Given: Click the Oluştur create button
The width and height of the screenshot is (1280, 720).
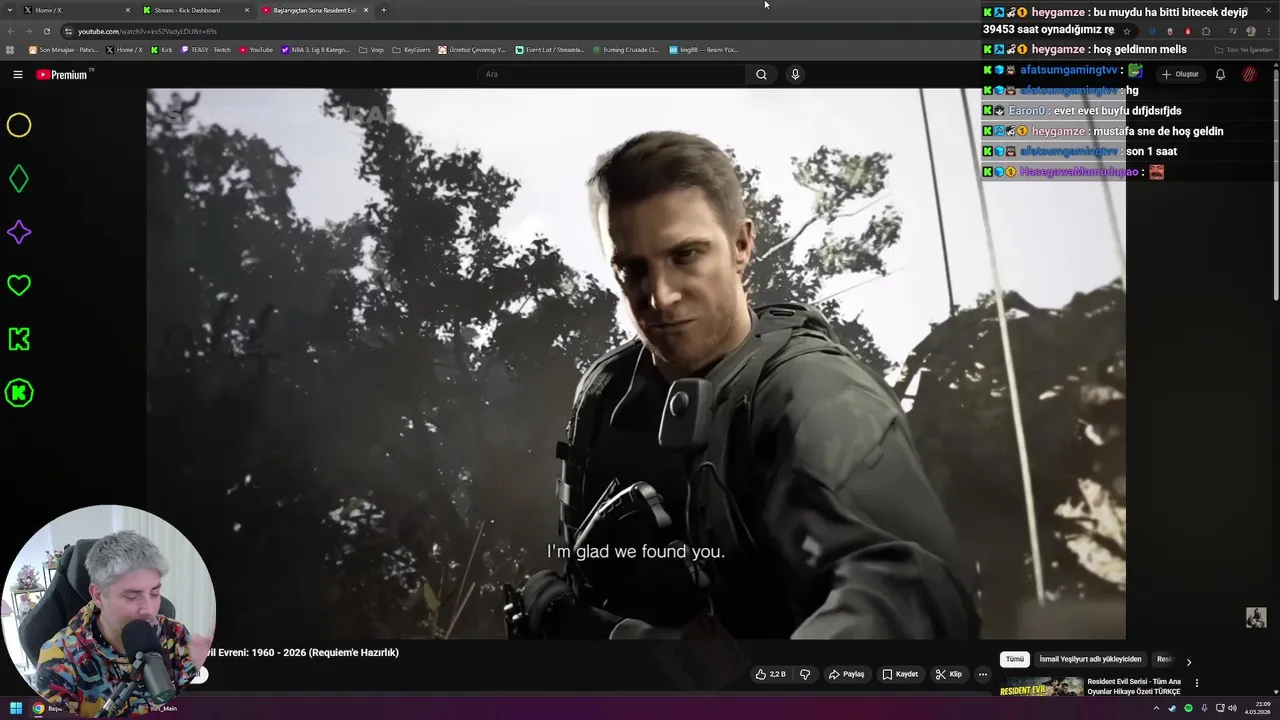Looking at the screenshot, I should [1180, 74].
